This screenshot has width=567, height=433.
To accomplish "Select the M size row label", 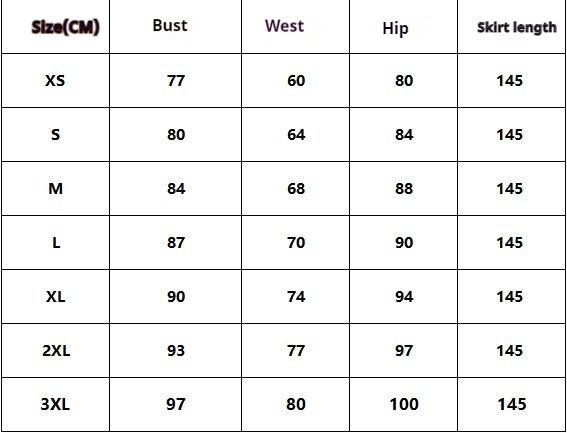I will [55, 188].
